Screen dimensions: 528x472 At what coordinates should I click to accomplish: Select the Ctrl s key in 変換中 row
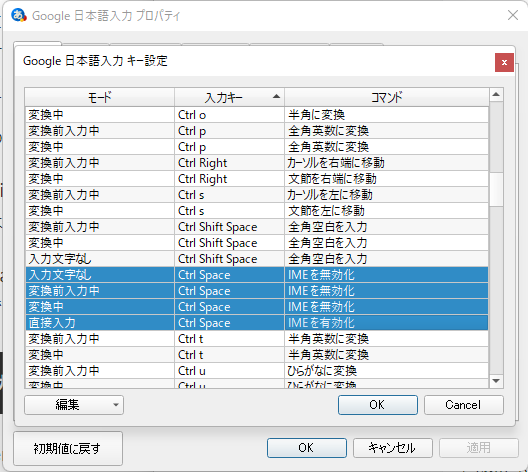click(229, 211)
